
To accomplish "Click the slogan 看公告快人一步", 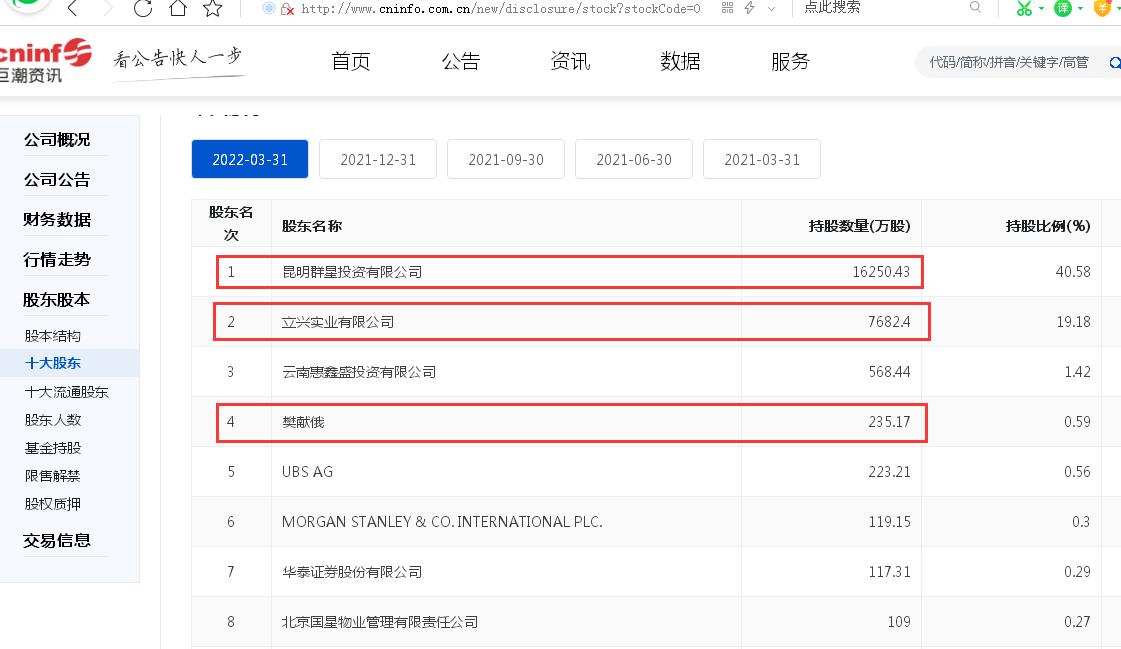I will tap(178, 59).
